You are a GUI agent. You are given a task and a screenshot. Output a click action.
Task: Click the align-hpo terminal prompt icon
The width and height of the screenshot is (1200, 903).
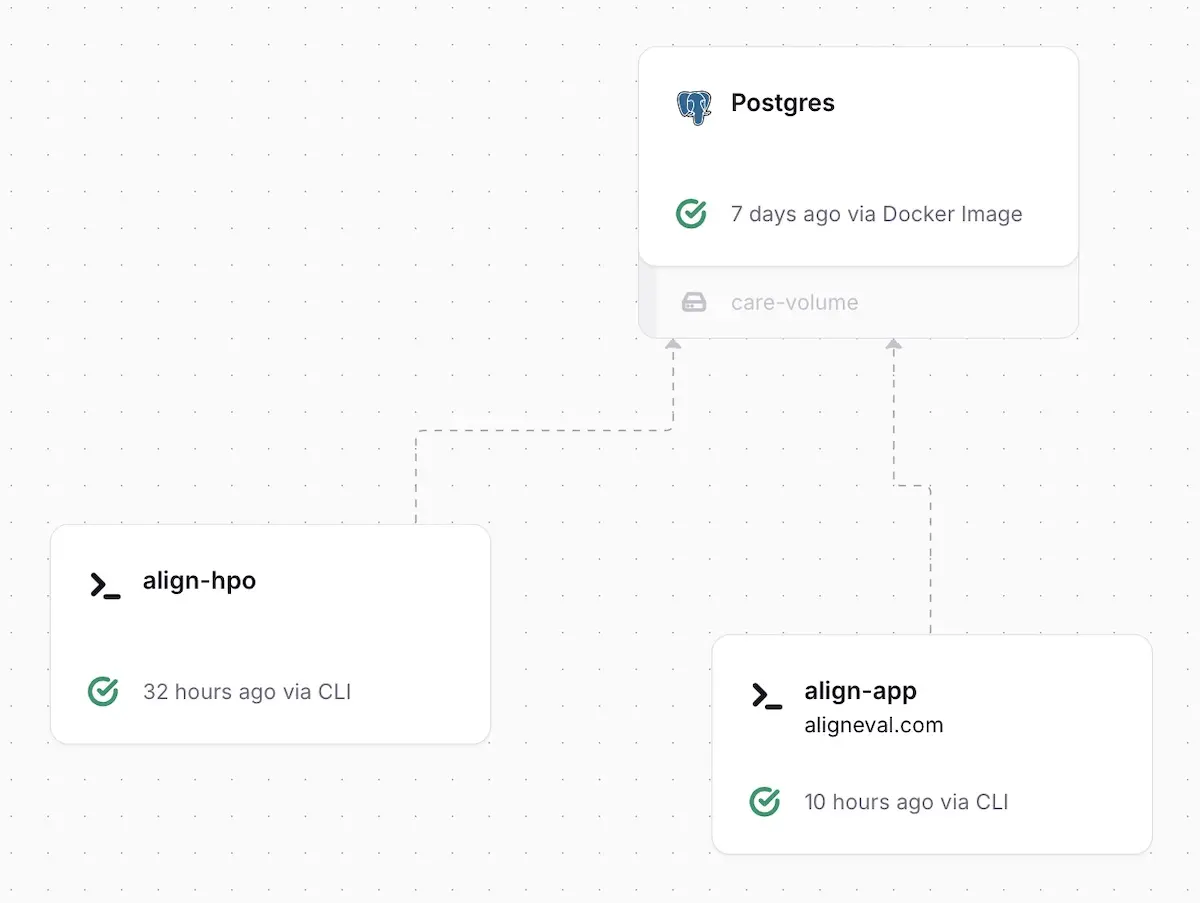click(x=105, y=585)
